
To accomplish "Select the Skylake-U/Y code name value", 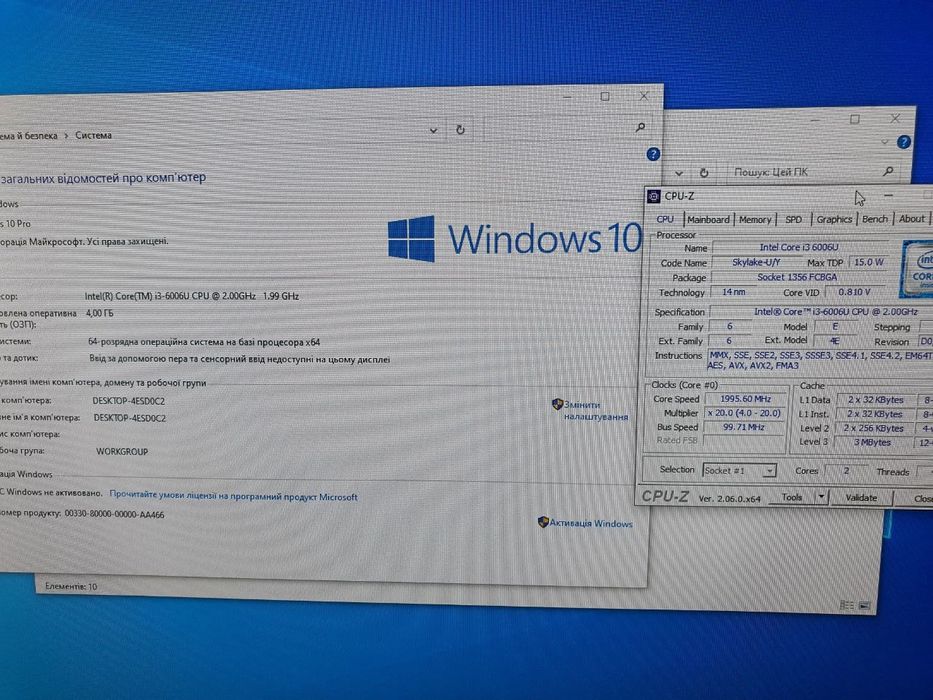I will pos(756,262).
